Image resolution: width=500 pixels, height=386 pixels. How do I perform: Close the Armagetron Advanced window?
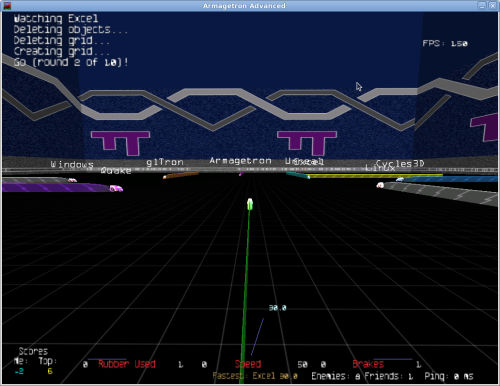(492, 6)
